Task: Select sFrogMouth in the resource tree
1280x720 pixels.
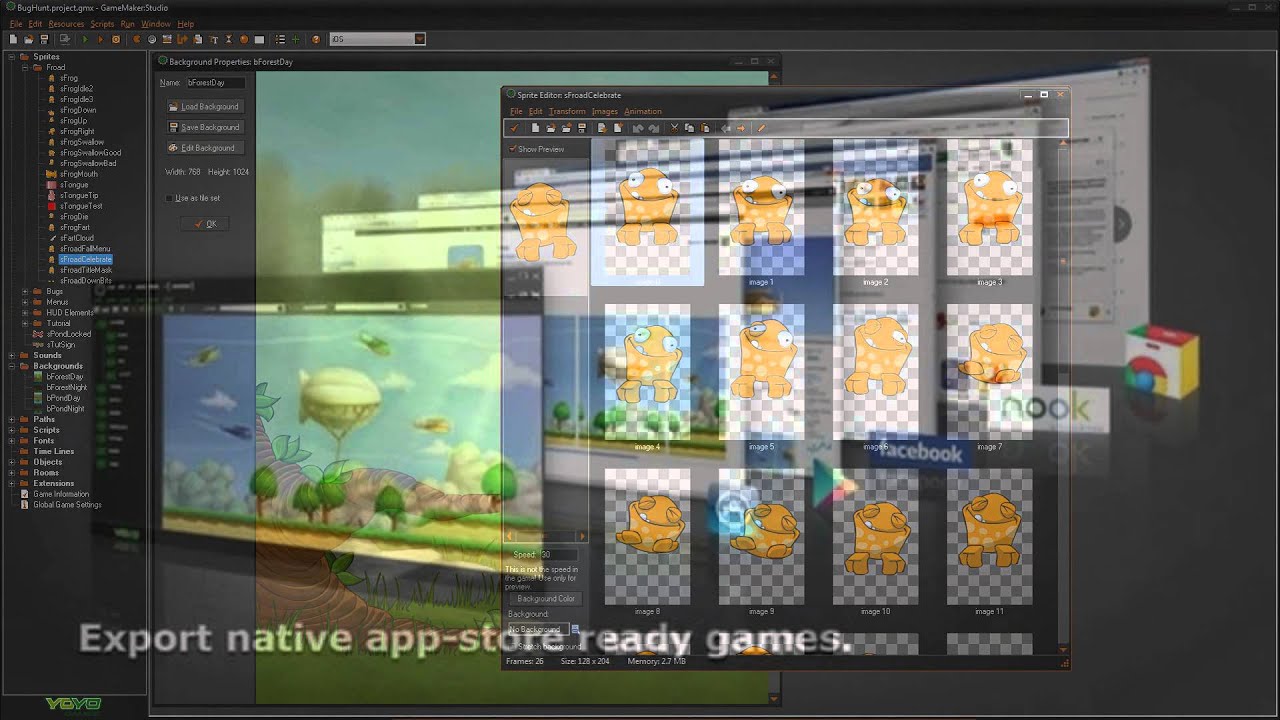Action: click(x=79, y=174)
